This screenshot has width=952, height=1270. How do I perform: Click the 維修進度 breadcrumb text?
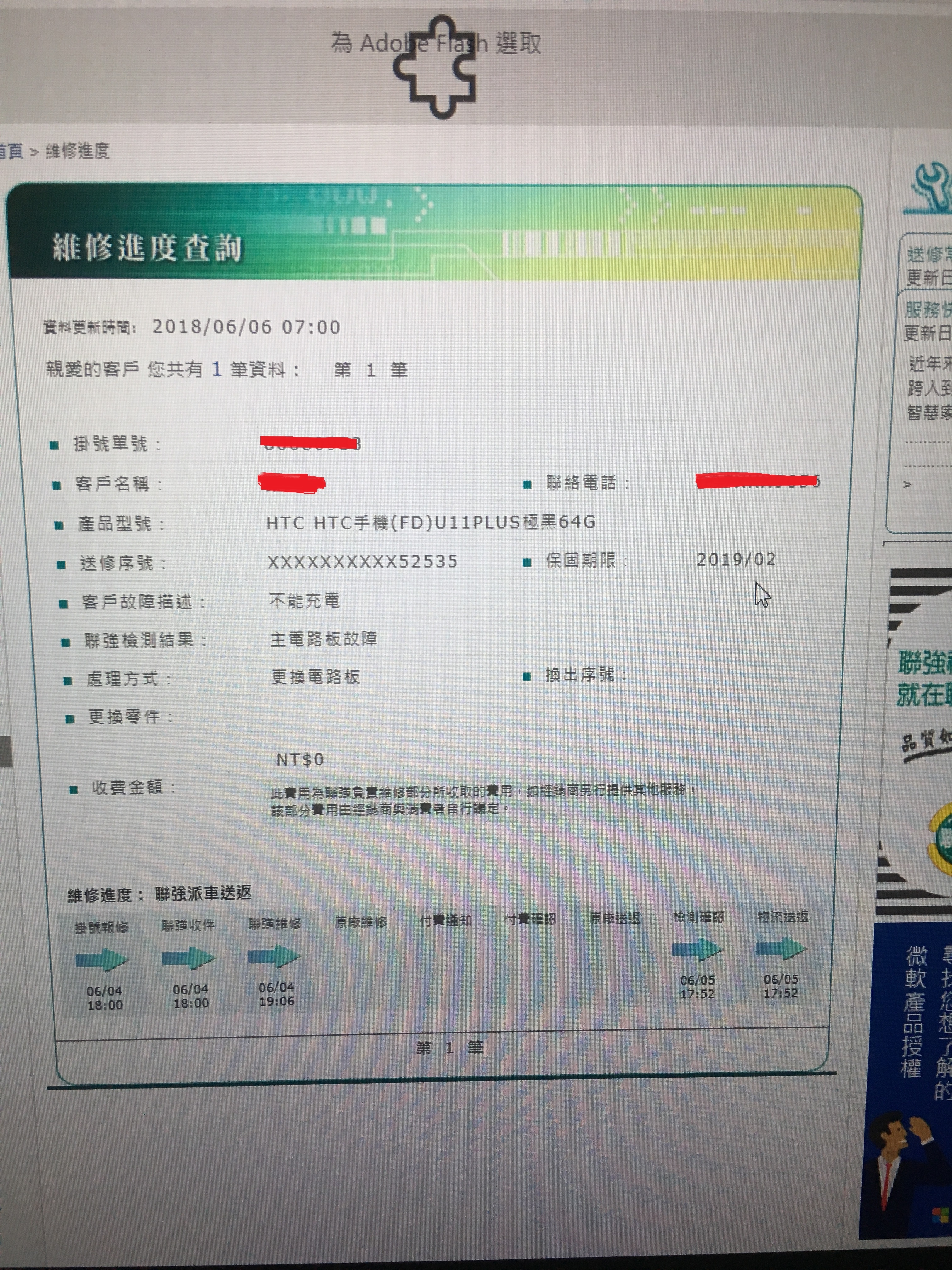pyautogui.click(x=77, y=151)
